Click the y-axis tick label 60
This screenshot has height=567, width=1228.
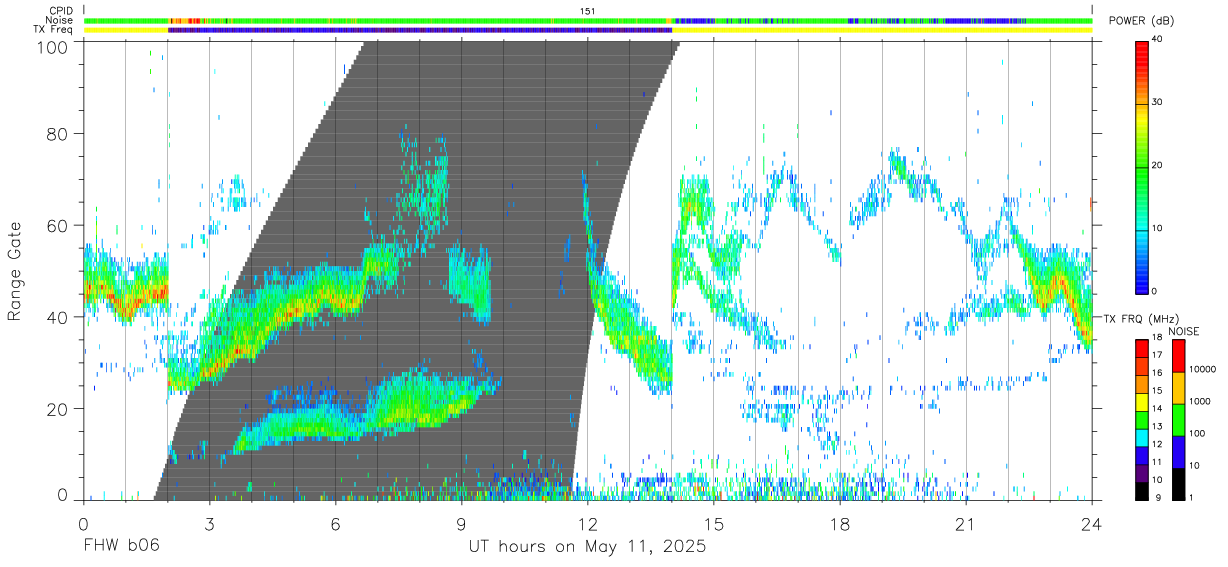click(x=59, y=226)
